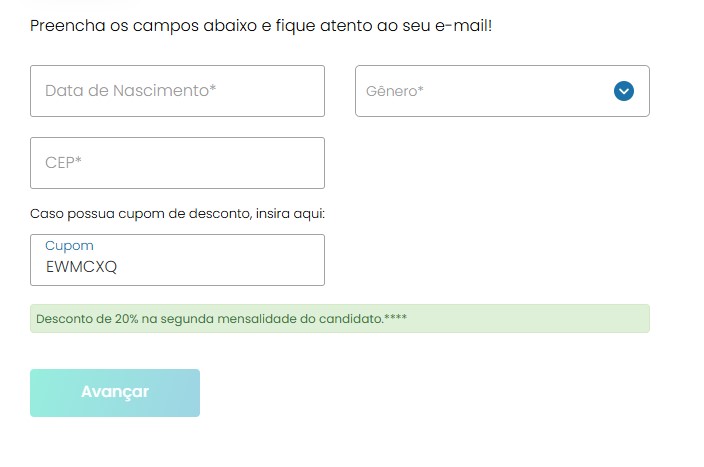
Task: Click 'insira aqui:' text above Cupom
Action: (x=290, y=213)
